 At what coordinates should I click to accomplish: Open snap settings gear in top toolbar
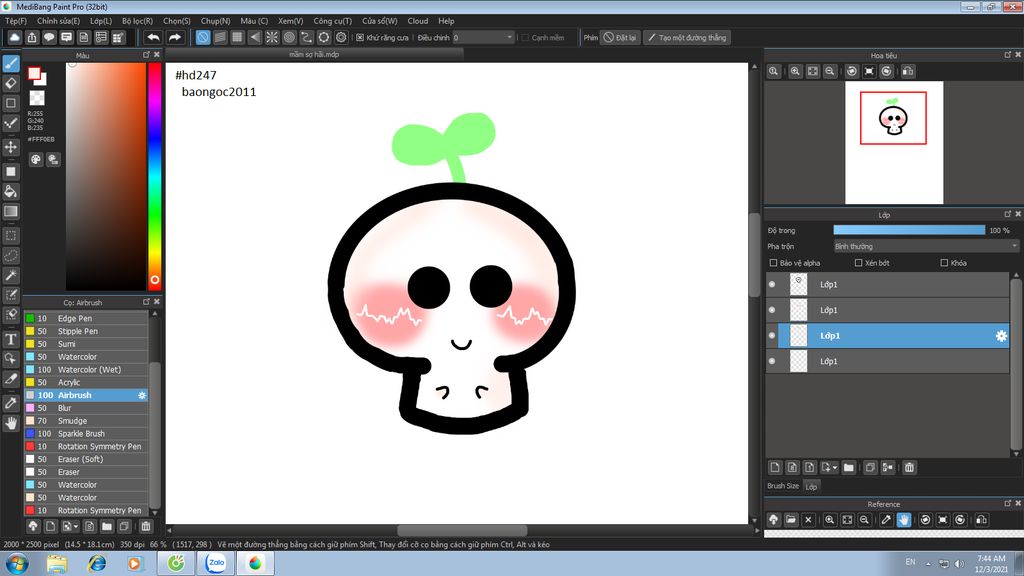341,37
